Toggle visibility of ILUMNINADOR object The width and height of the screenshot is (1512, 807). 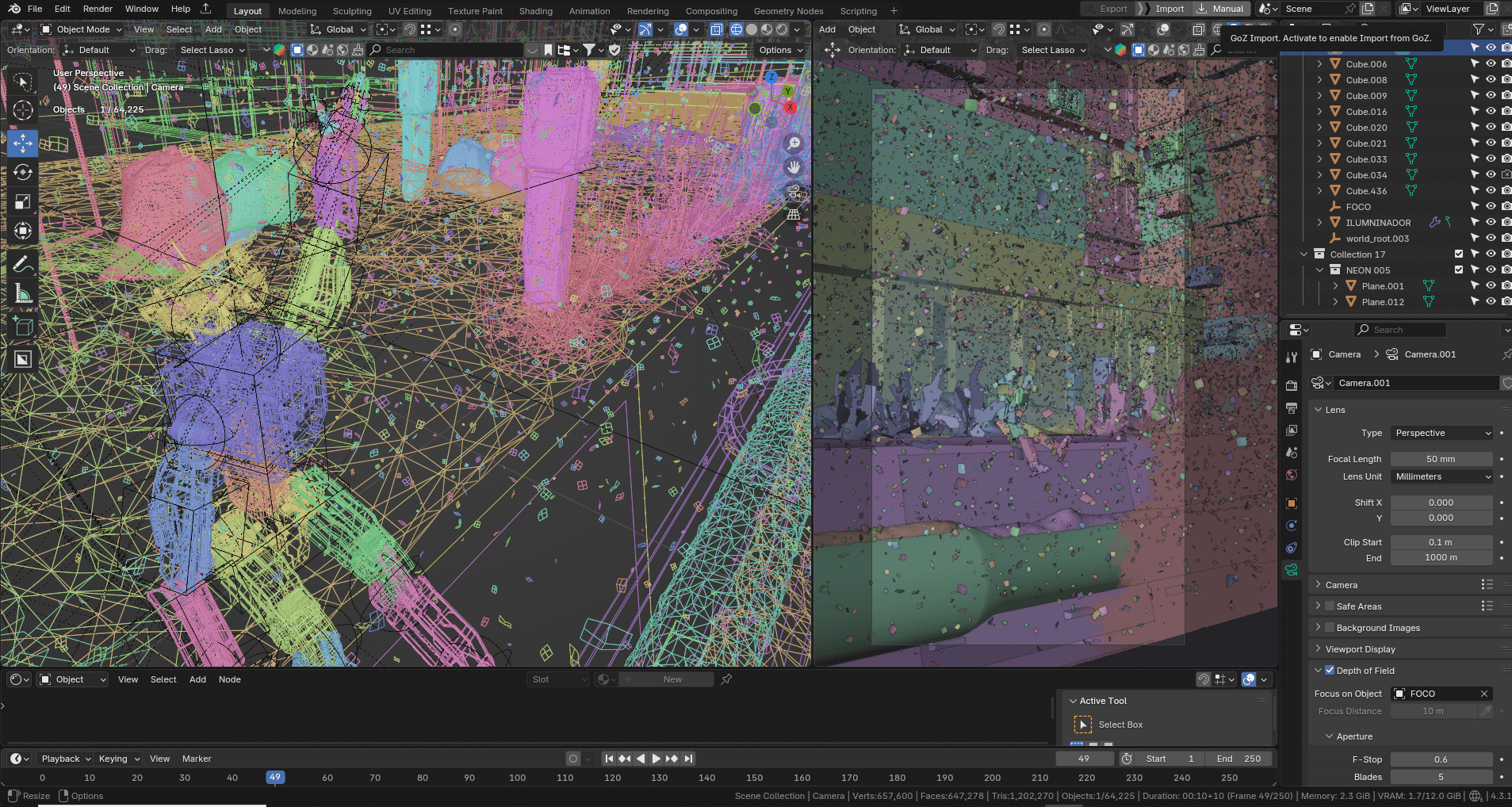click(x=1491, y=223)
